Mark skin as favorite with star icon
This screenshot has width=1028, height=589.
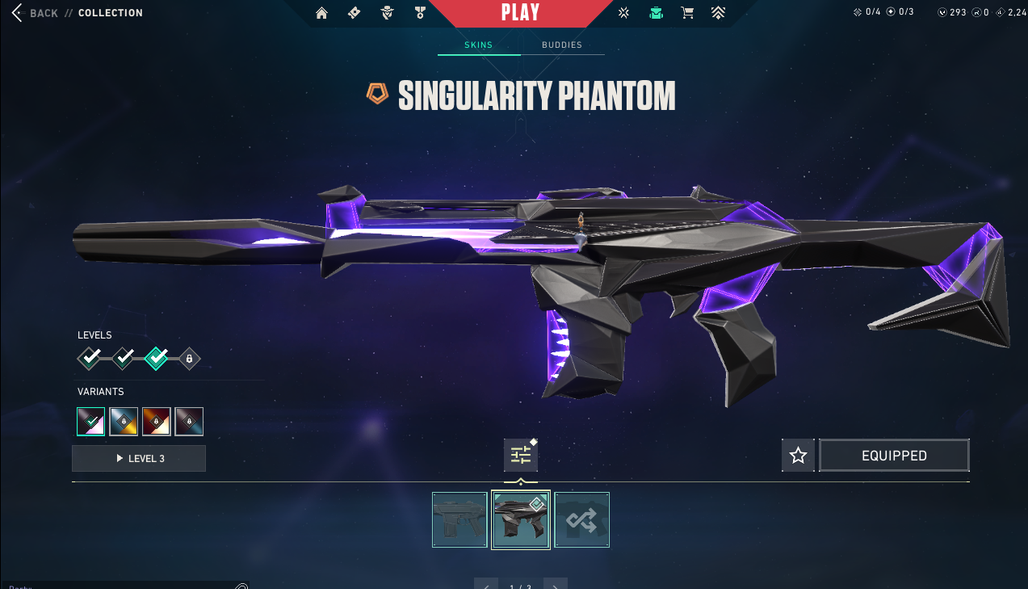point(798,455)
